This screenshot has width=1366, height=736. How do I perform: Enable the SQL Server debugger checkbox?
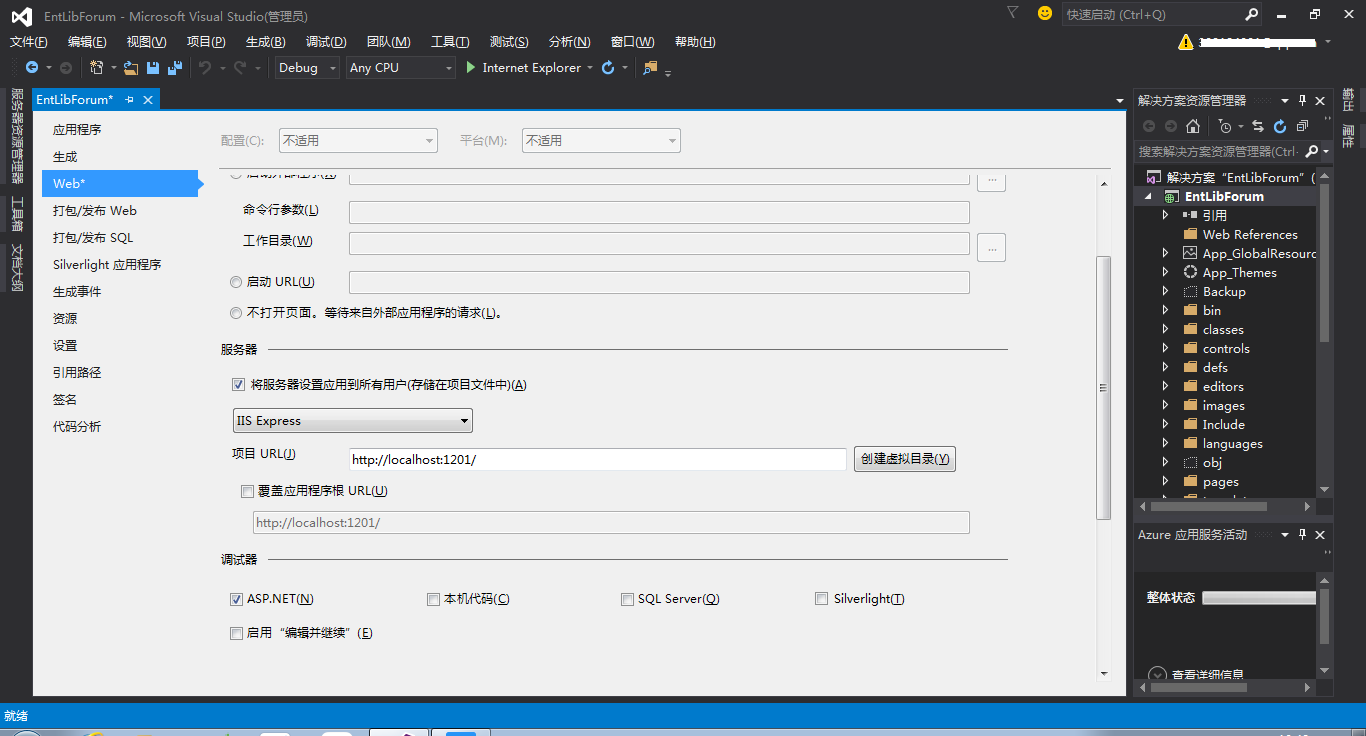(627, 599)
